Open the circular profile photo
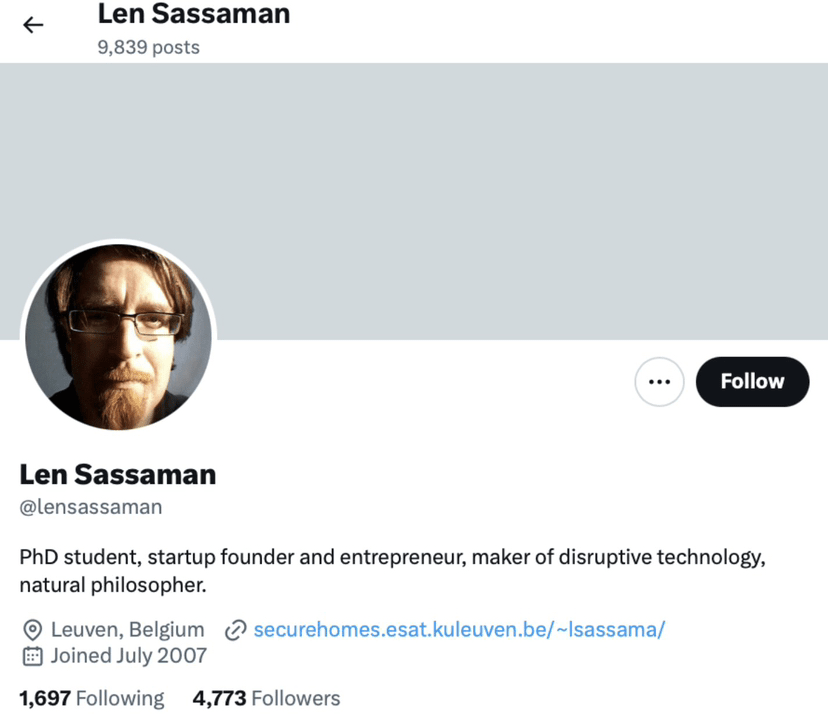The height and width of the screenshot is (714, 828). click(x=118, y=336)
